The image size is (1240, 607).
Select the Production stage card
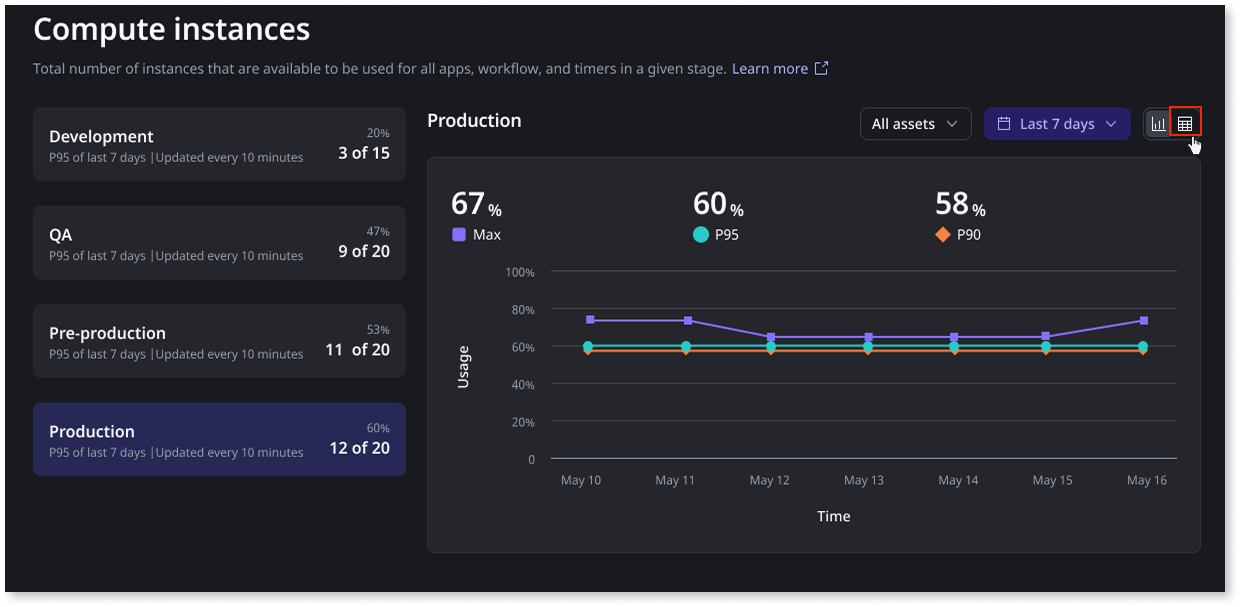pos(219,439)
